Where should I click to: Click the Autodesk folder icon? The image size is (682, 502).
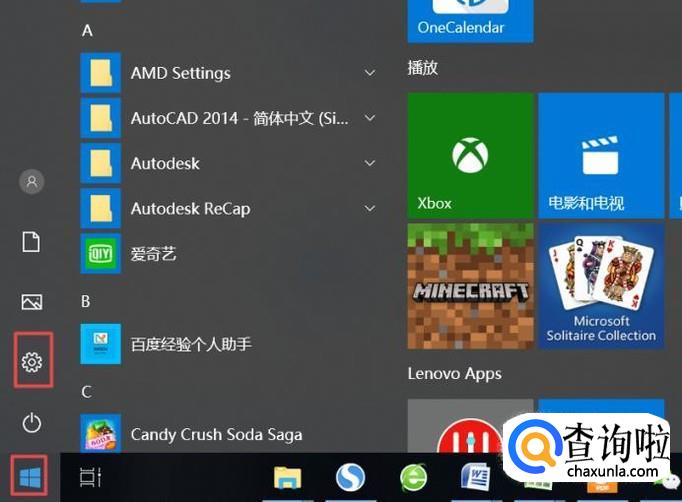click(100, 163)
